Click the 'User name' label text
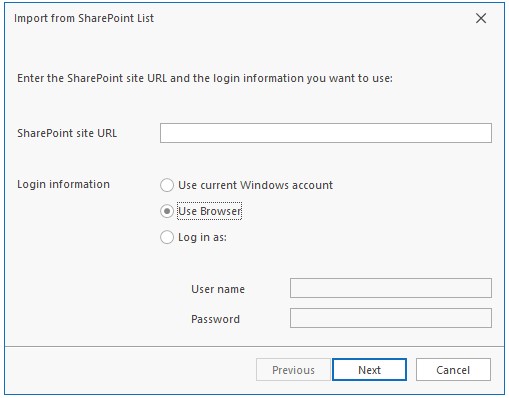Image resolution: width=509 pixels, height=398 pixels. 218,289
